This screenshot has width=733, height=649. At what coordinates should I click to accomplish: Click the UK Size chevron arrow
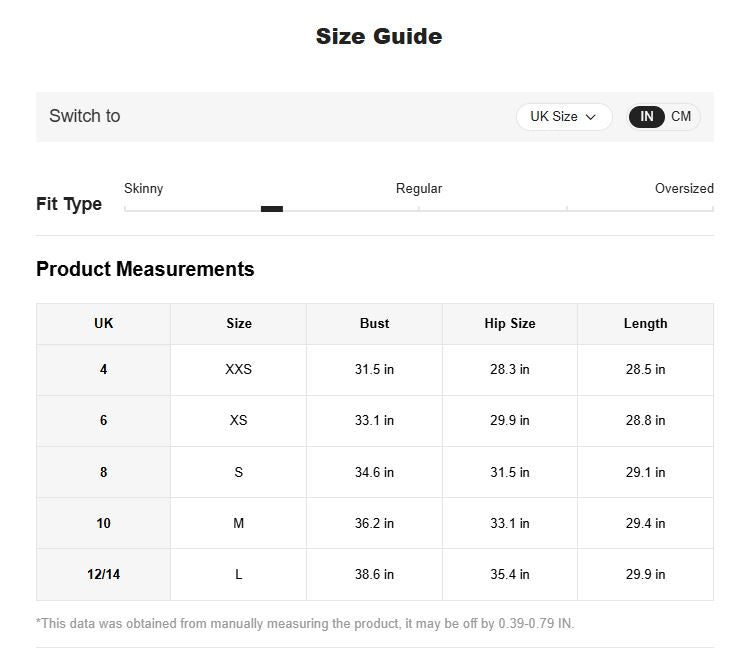point(591,117)
